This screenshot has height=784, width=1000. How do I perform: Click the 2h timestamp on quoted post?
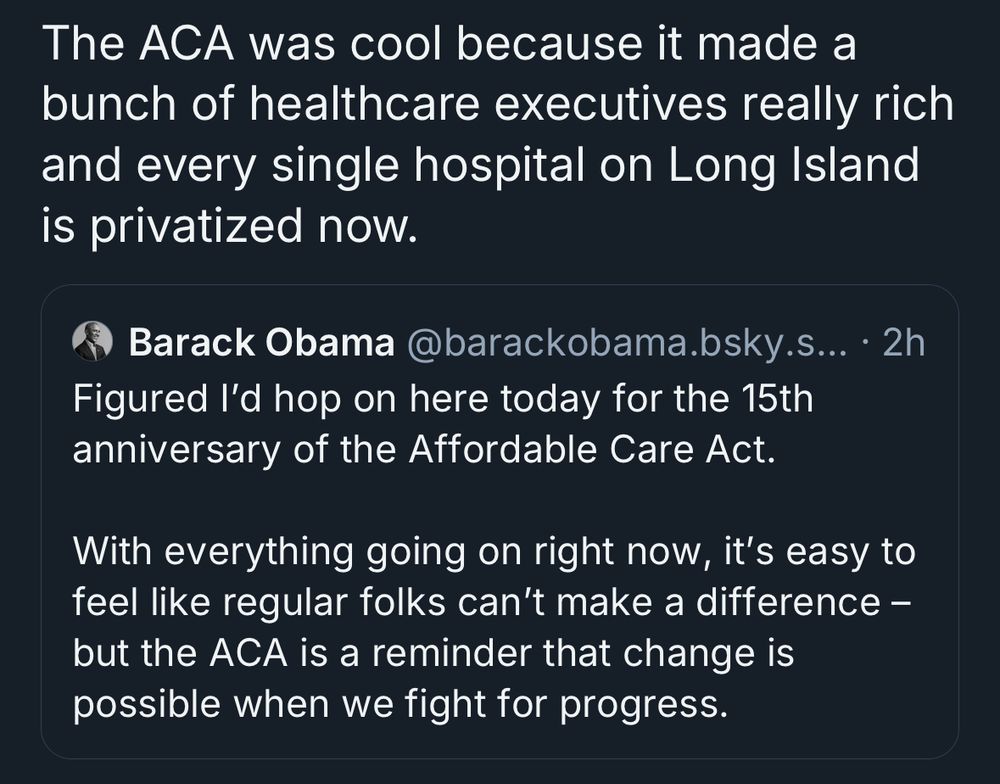pyautogui.click(x=903, y=343)
